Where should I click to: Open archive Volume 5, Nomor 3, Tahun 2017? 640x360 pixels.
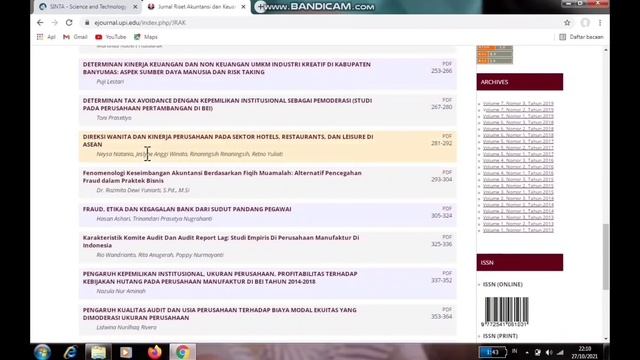pos(518,141)
